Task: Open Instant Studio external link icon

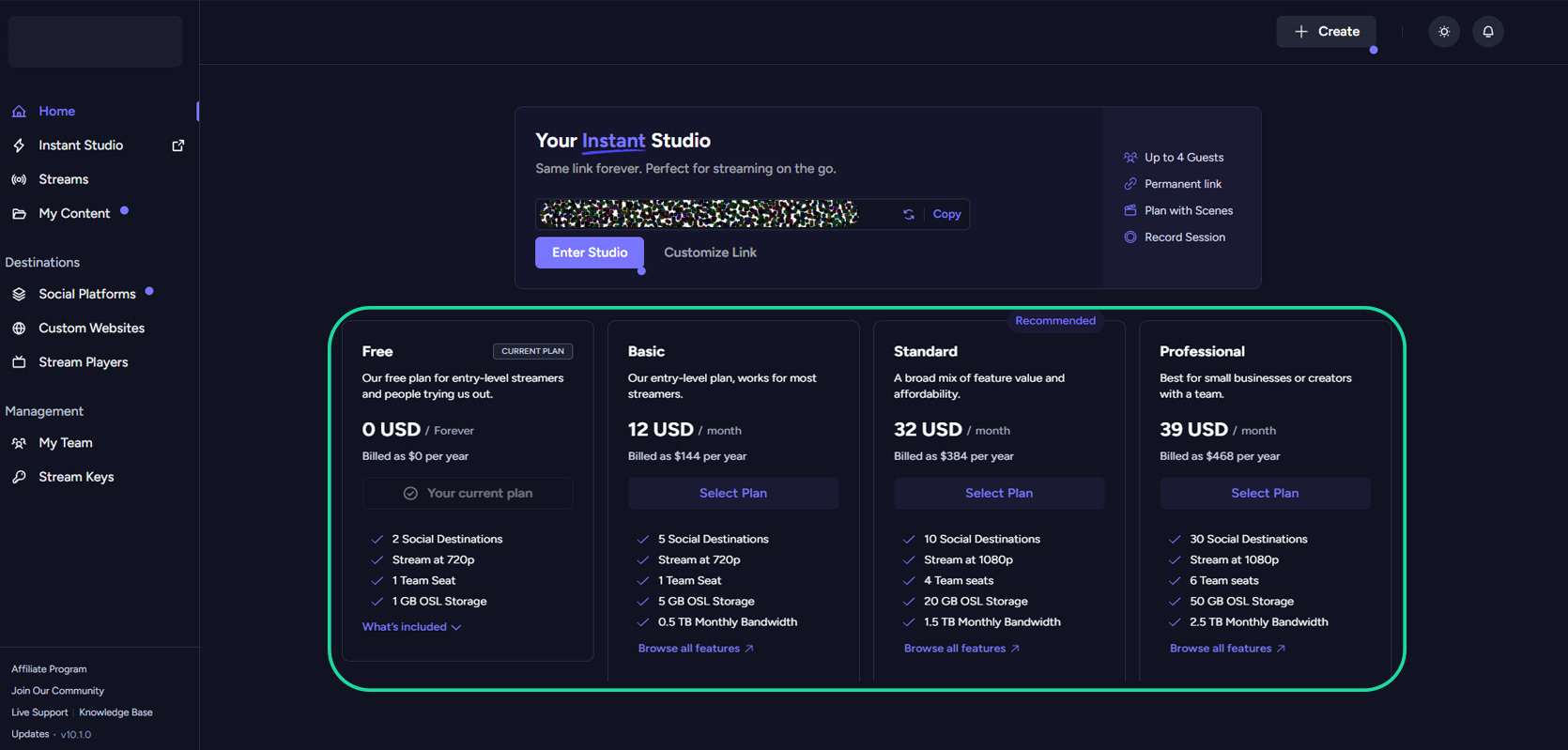Action: pos(177,145)
